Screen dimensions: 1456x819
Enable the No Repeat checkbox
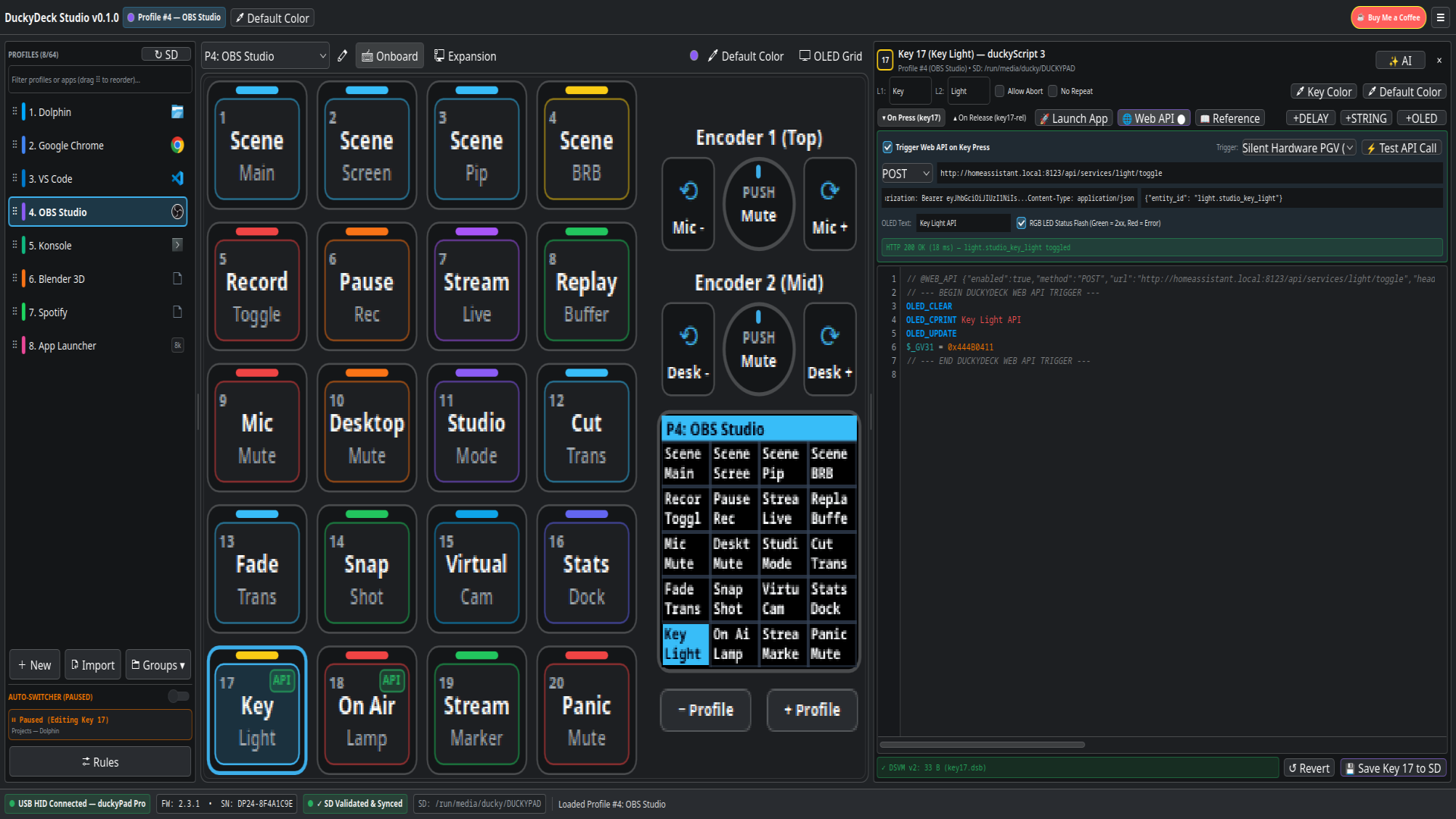1053,91
